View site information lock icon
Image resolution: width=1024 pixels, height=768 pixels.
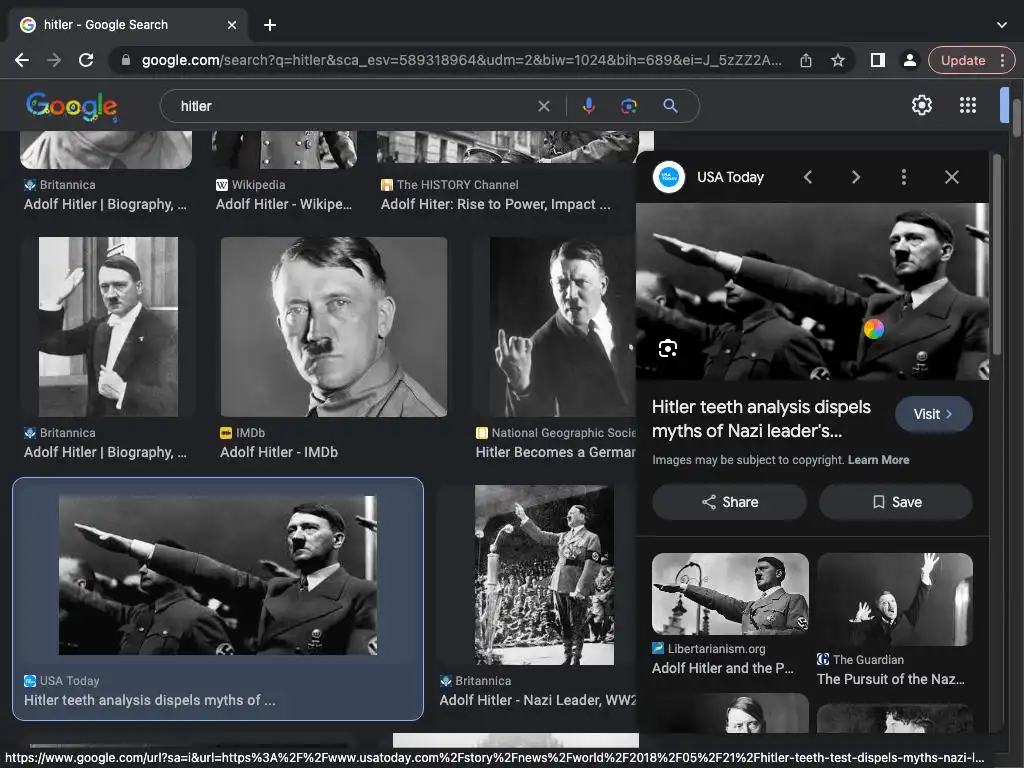pos(126,60)
